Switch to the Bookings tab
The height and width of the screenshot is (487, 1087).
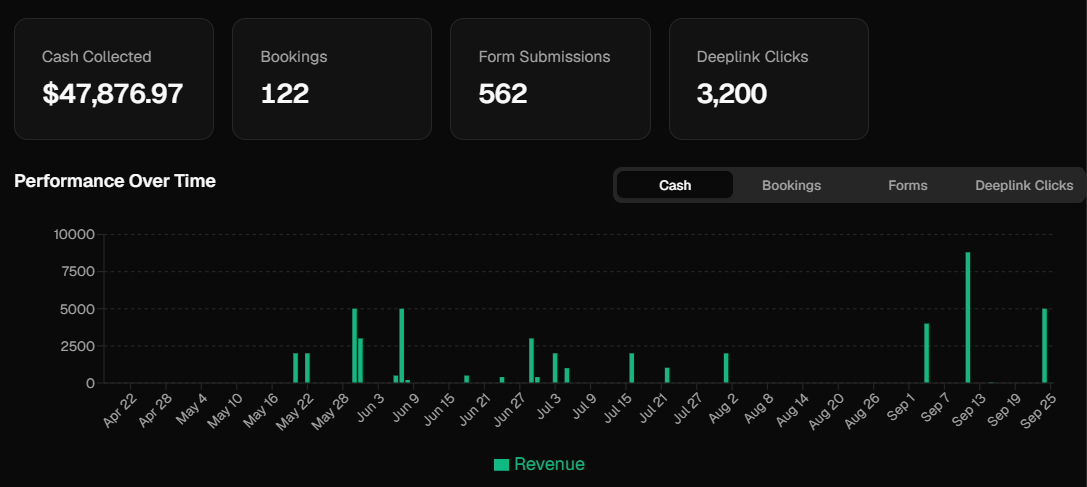coord(791,185)
